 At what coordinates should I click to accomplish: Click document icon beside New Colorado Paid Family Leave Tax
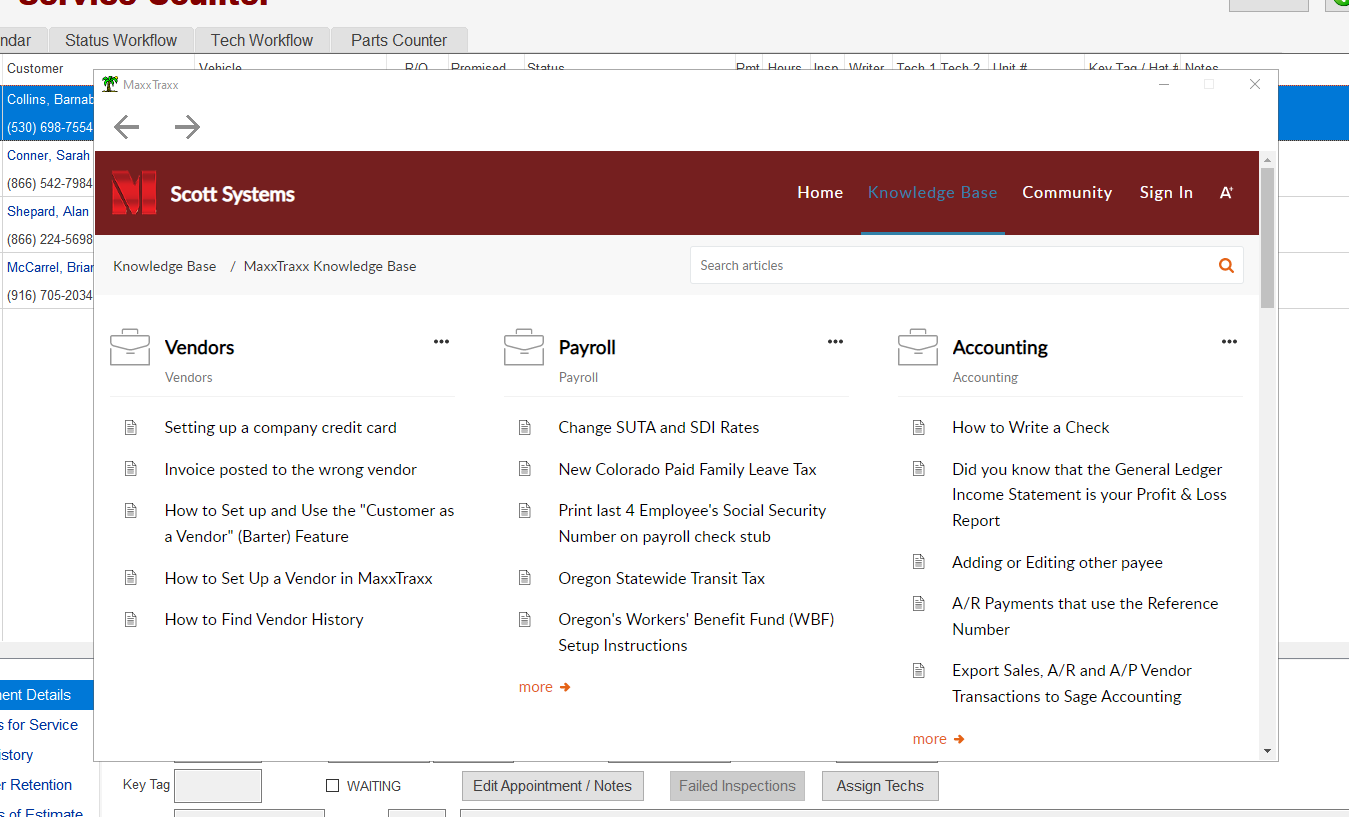coord(524,469)
